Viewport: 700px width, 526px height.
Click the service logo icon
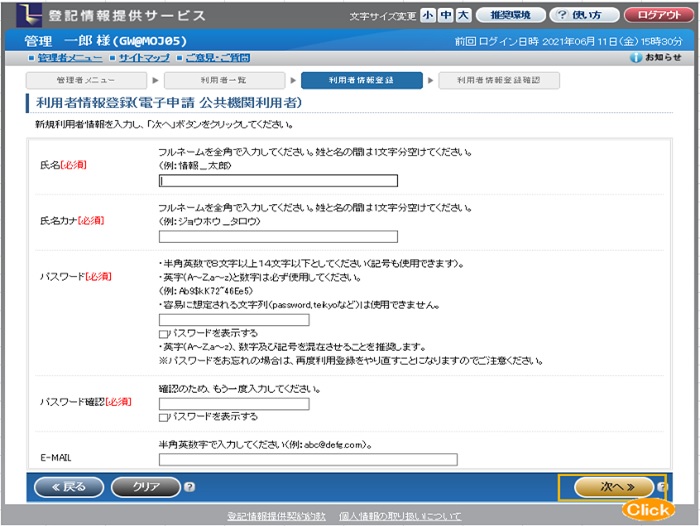[29, 15]
